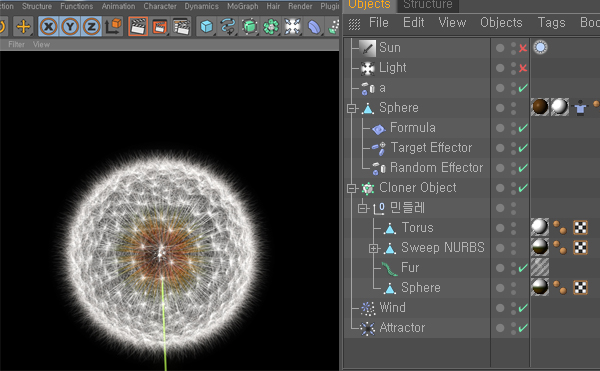Select the Sun object in tree
Viewport: 600px width, 371px height.
pyautogui.click(x=390, y=48)
